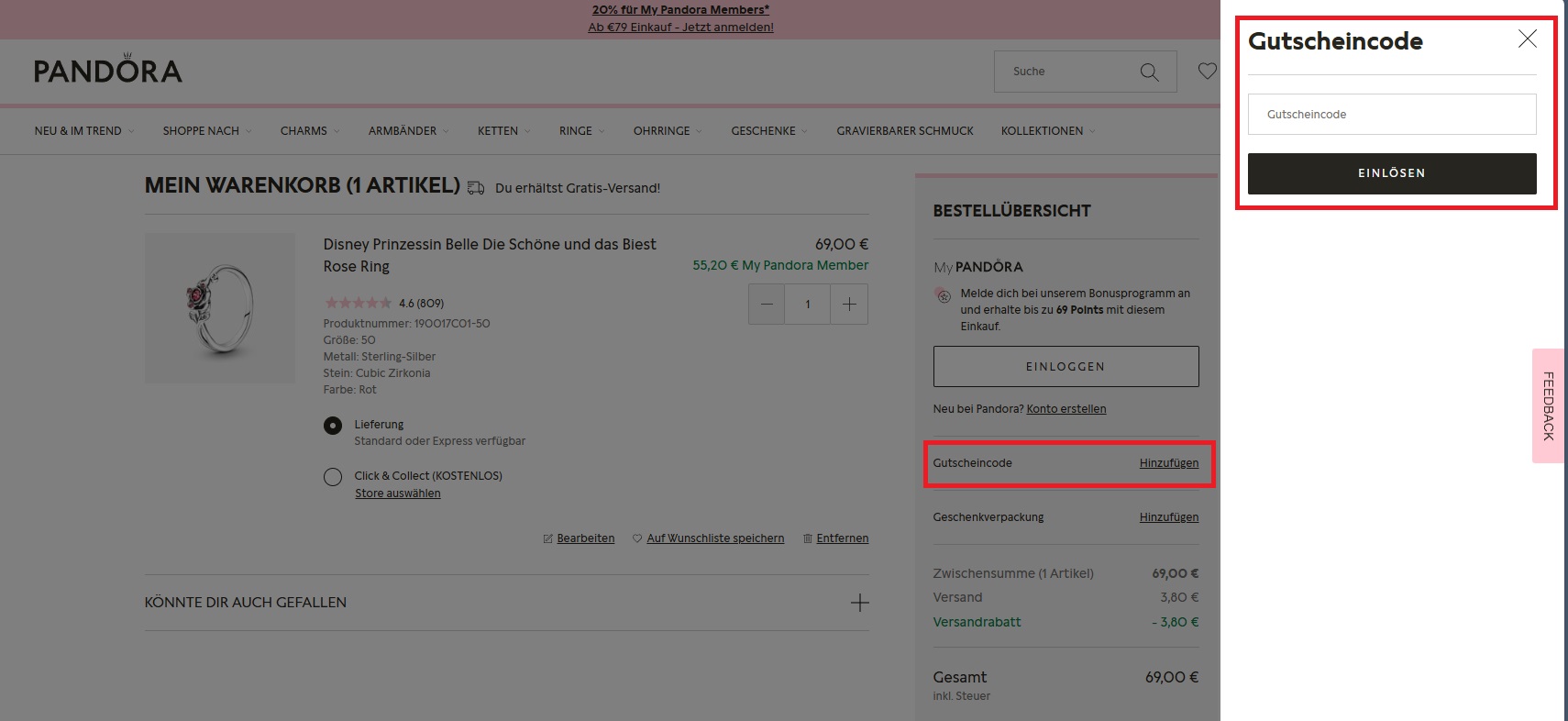
Task: Click Auf Wunschliste speichern link
Action: pyautogui.click(x=715, y=538)
